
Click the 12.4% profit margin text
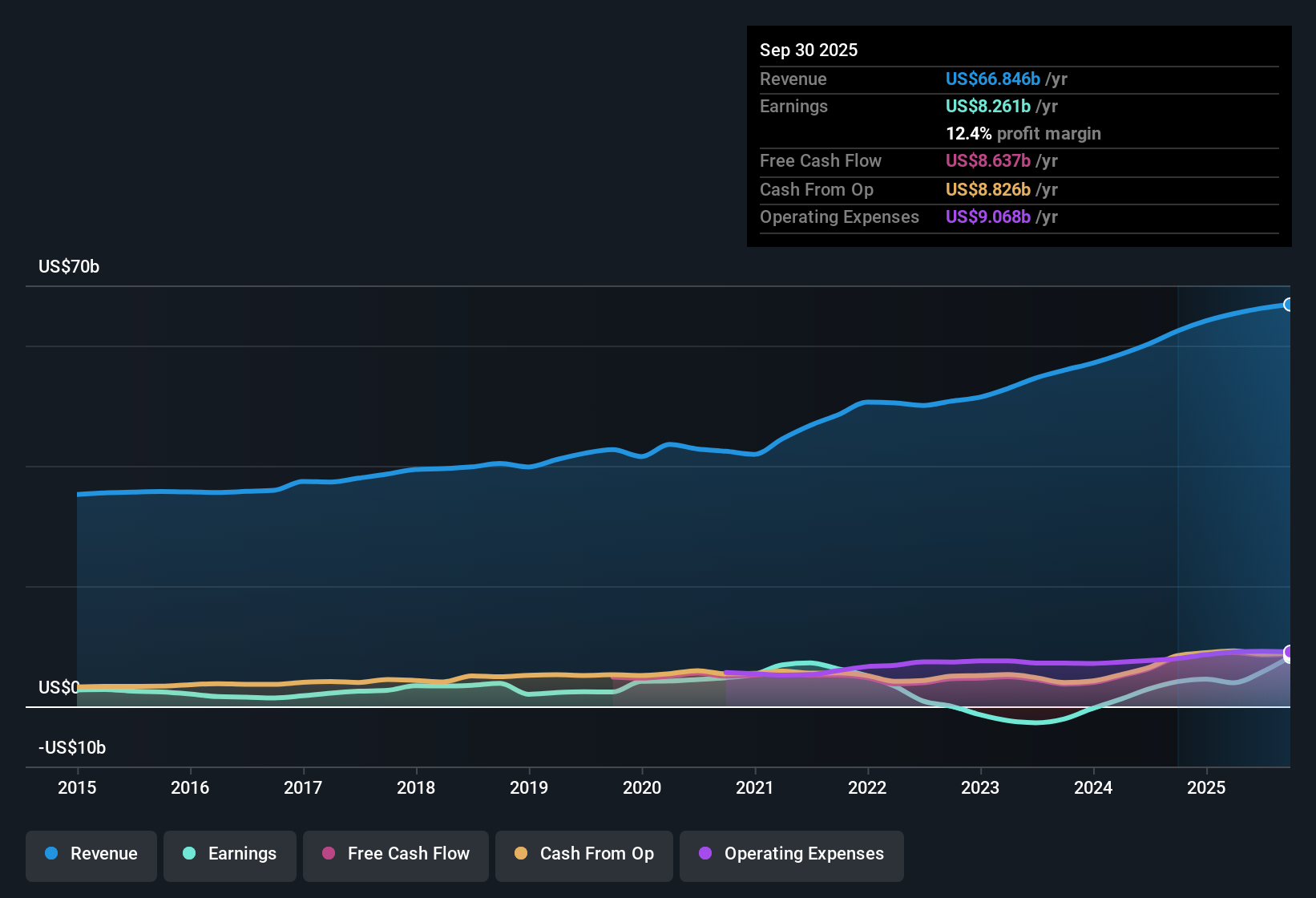pos(1023,134)
